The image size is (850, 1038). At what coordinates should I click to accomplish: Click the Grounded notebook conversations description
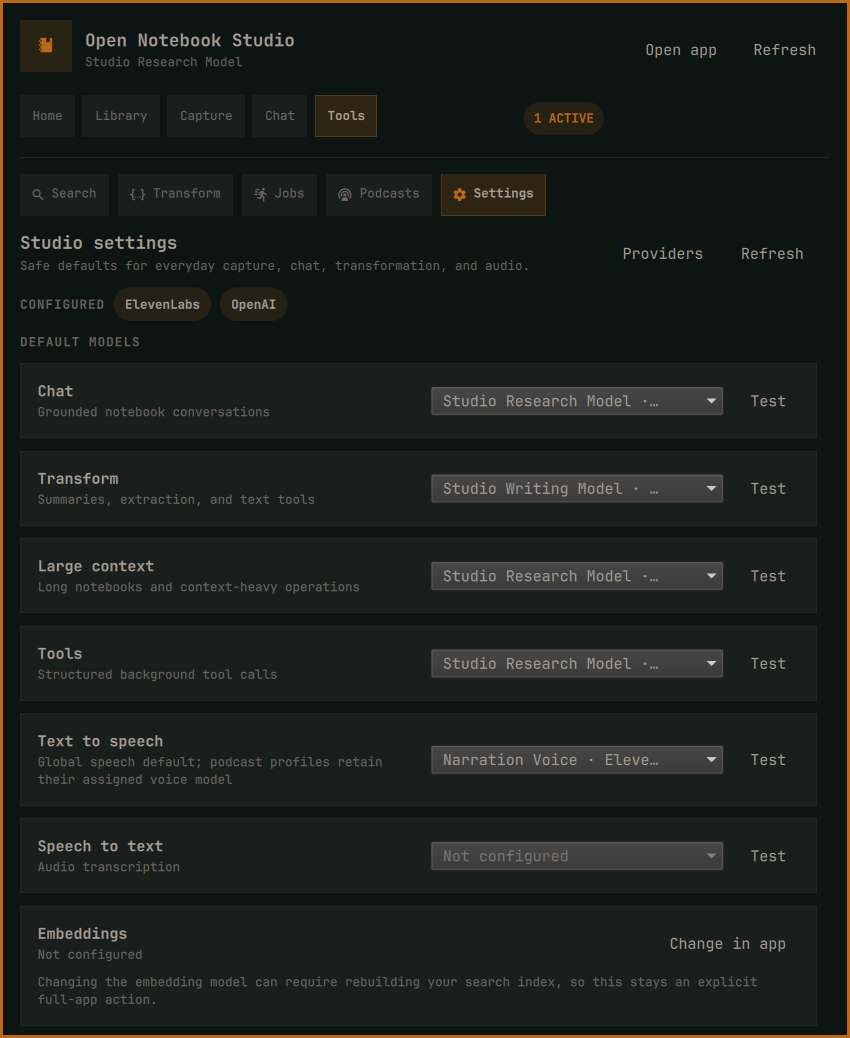154,412
